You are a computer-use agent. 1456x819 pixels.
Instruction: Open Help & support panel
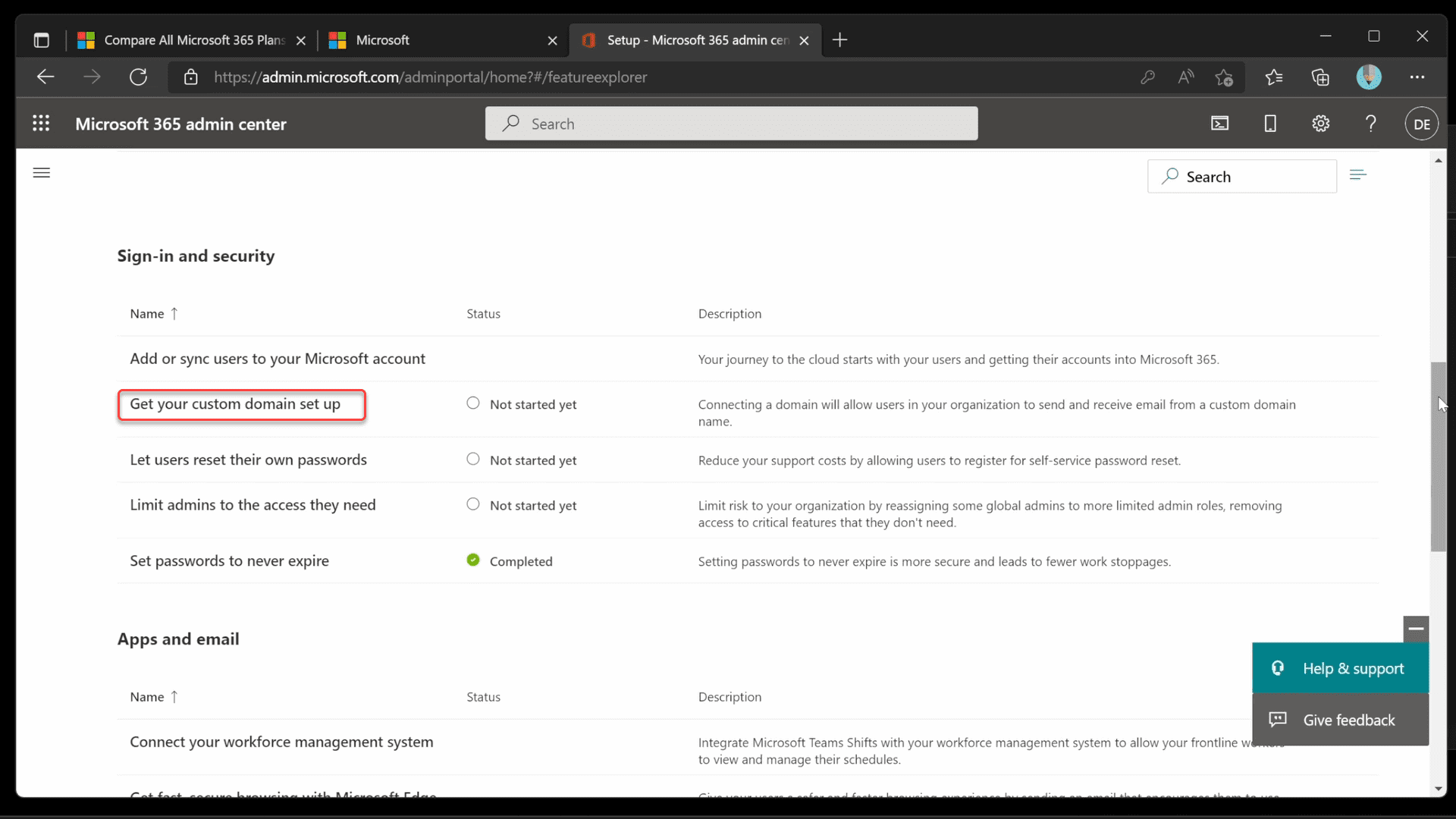click(x=1339, y=668)
